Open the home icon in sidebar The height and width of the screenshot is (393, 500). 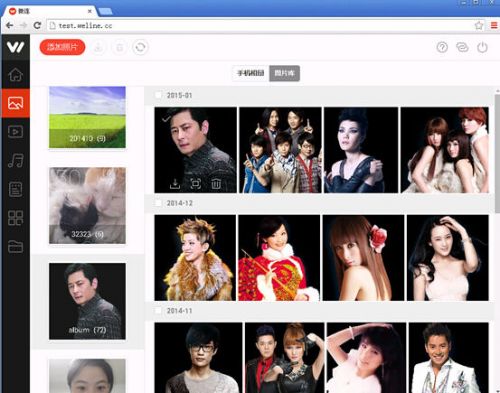15,74
